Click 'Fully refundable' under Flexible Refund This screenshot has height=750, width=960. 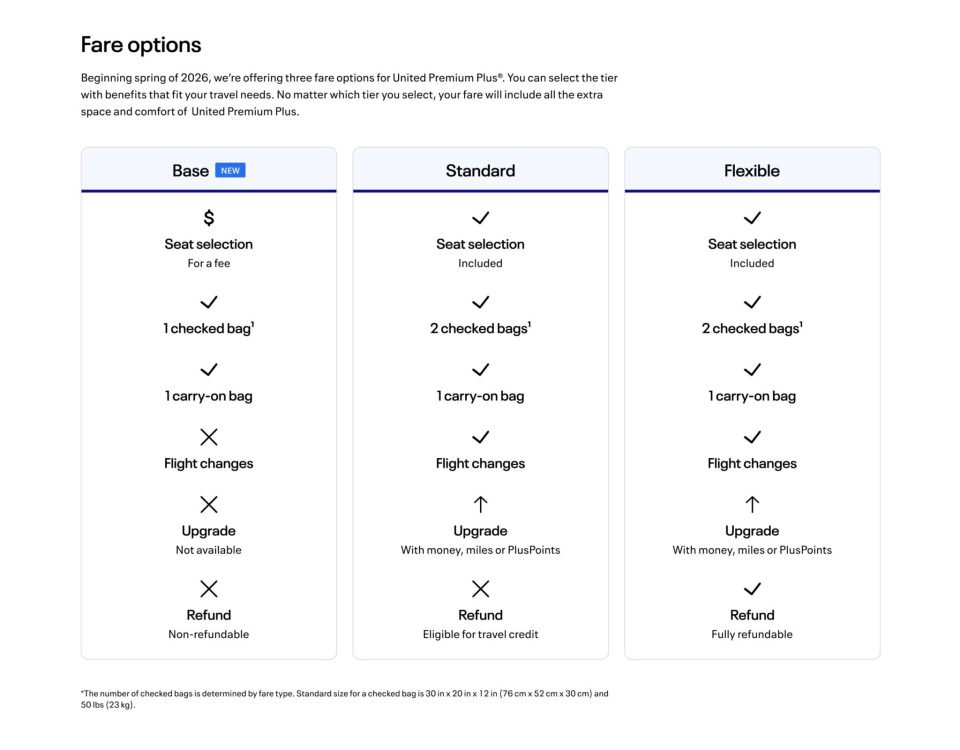click(752, 634)
